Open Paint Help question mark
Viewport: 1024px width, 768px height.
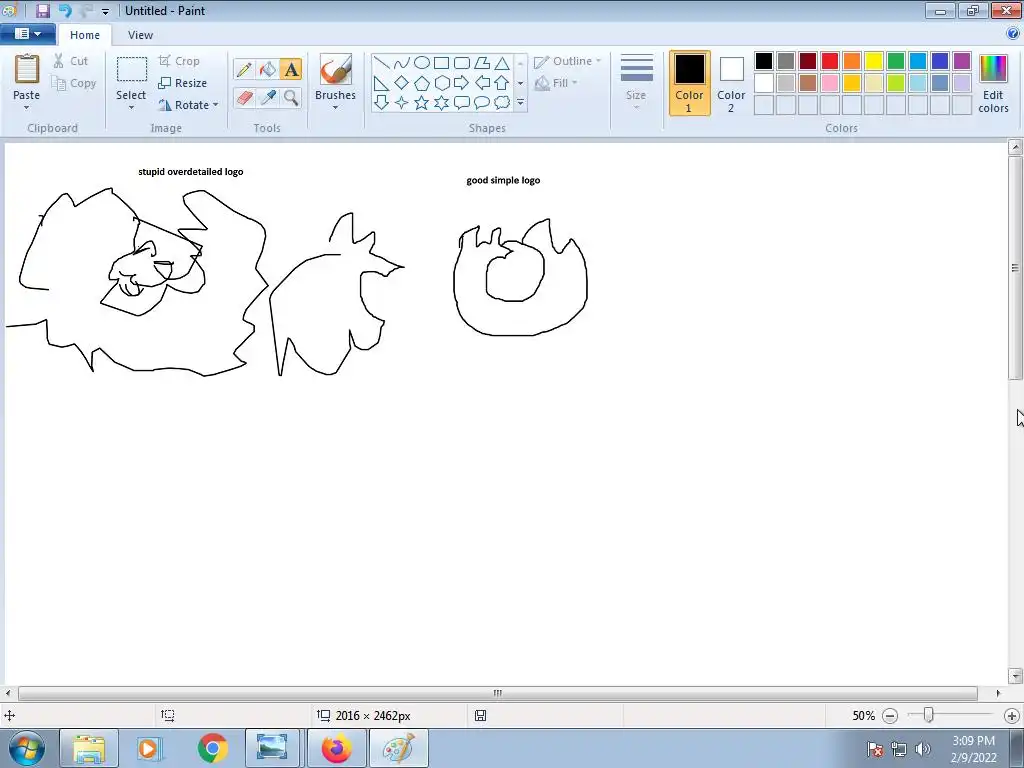[1013, 33]
